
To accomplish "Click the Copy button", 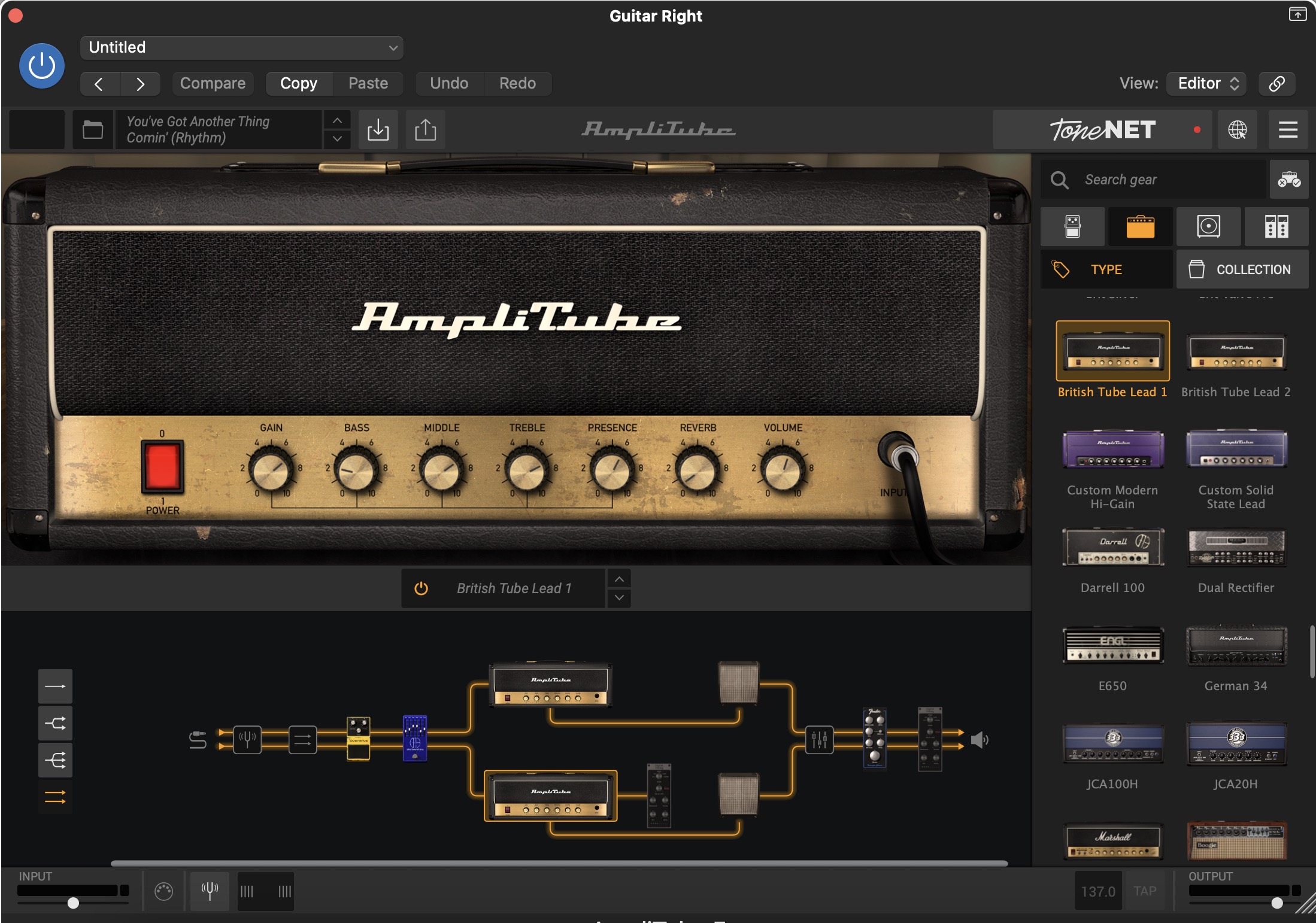I will (299, 83).
